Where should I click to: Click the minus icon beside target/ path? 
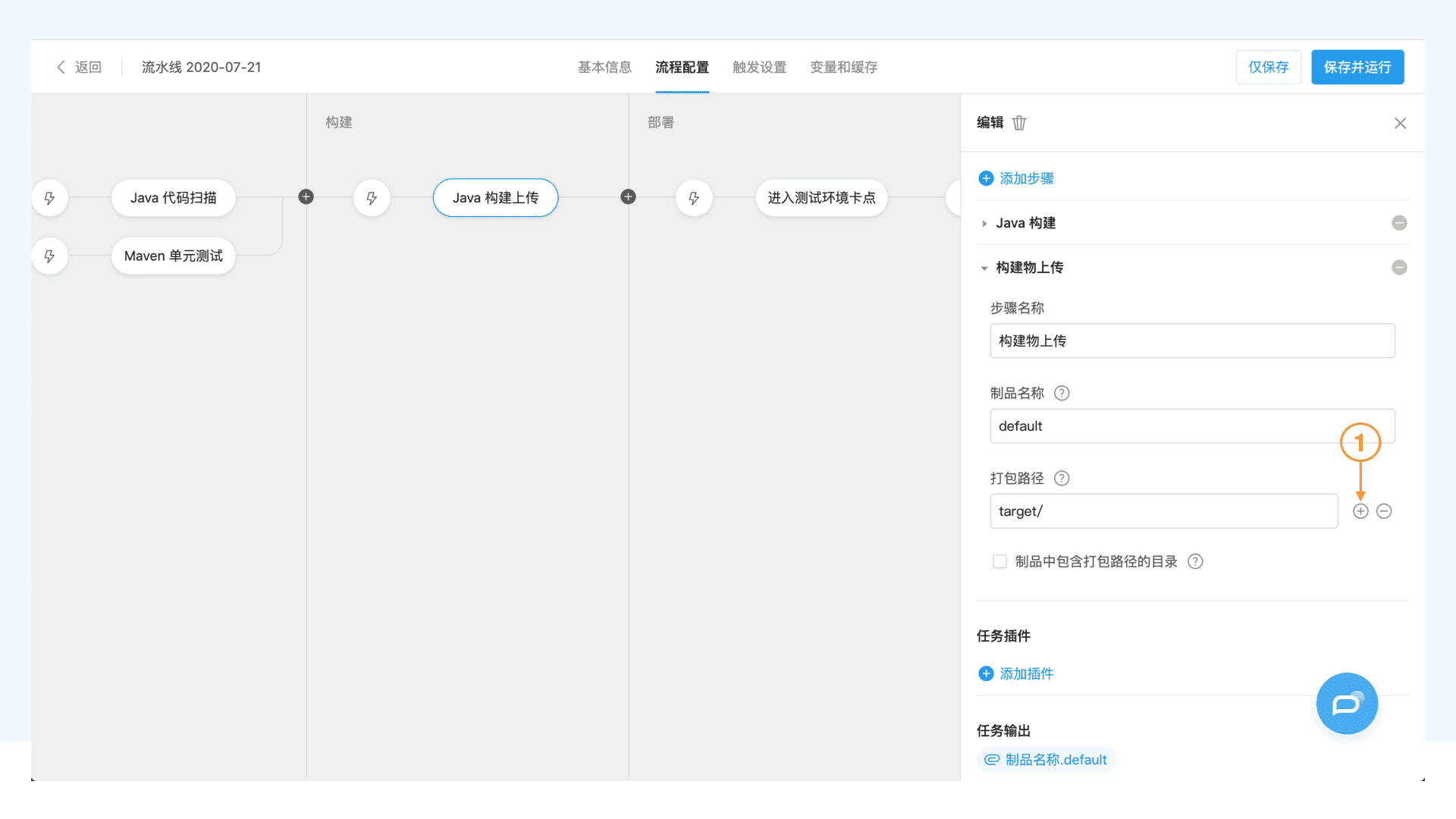(x=1384, y=511)
